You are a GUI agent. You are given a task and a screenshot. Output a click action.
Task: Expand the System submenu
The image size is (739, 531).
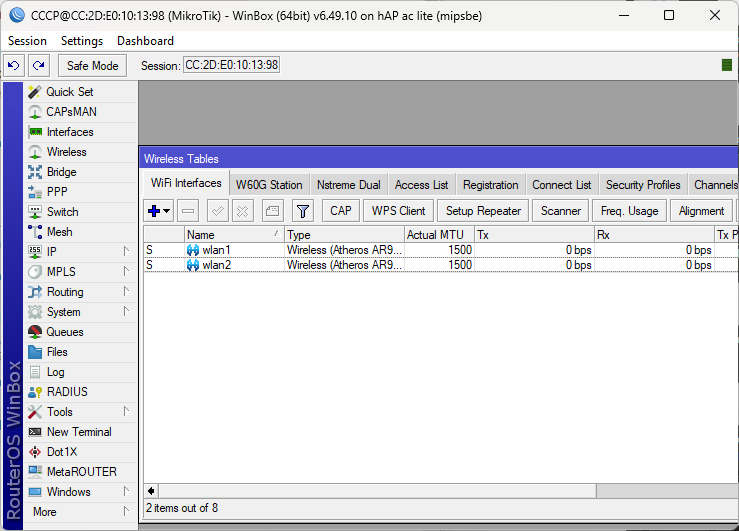81,312
